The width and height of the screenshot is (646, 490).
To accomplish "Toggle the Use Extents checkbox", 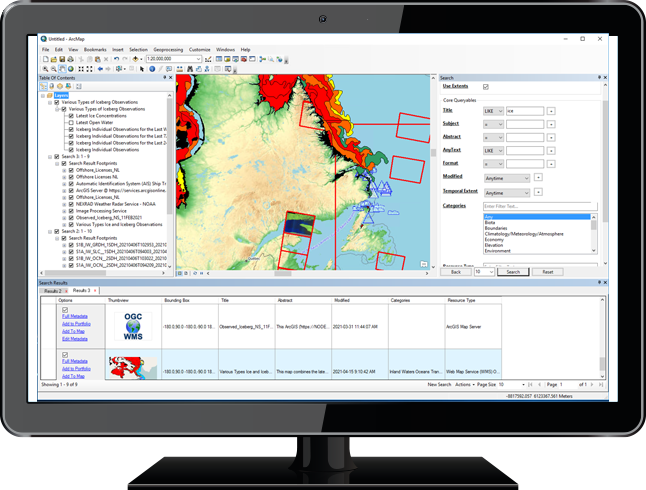I will pyautogui.click(x=486, y=87).
